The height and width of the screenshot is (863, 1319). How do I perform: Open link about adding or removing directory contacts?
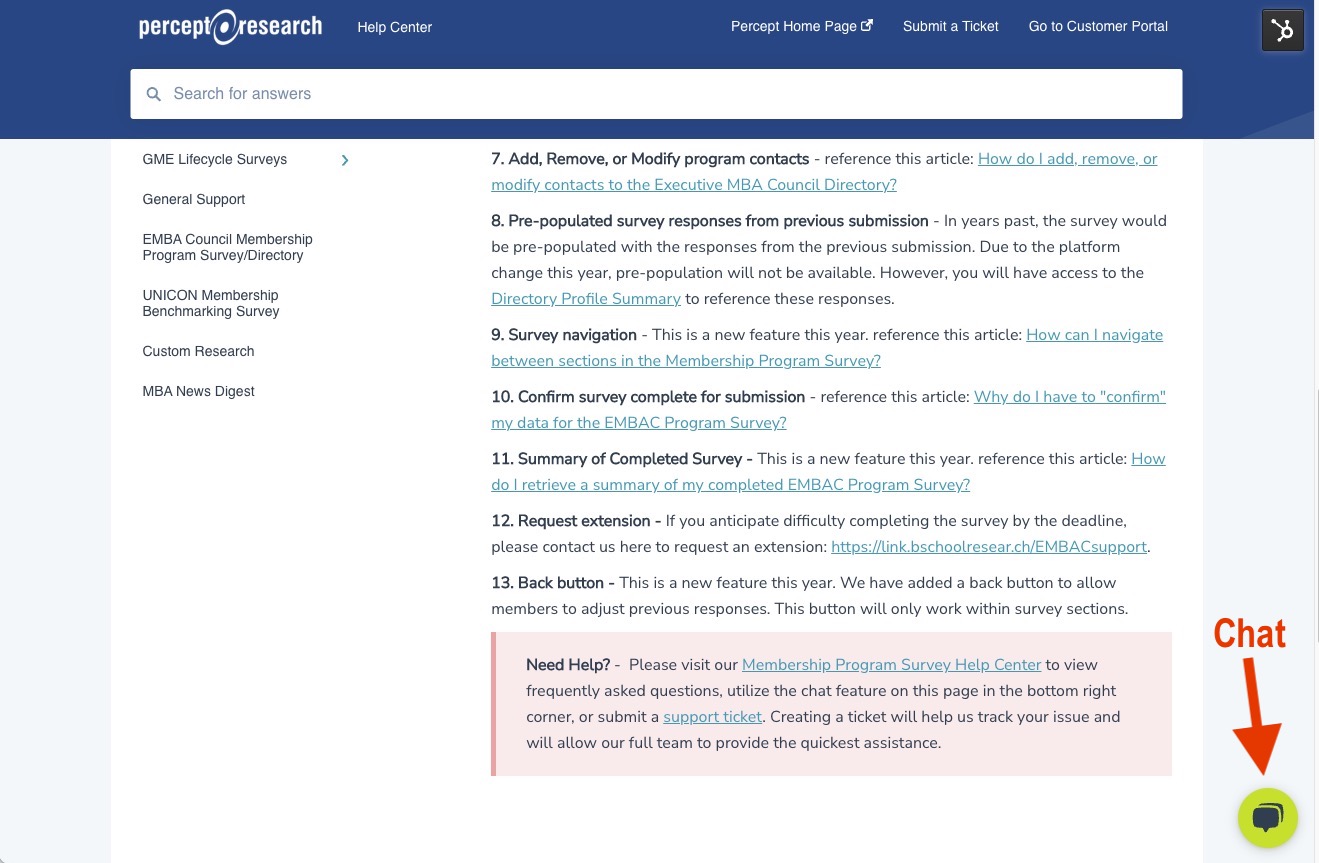pyautogui.click(x=824, y=172)
